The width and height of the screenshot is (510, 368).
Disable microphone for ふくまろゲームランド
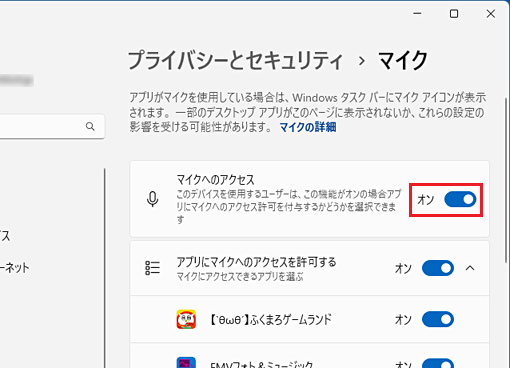pyautogui.click(x=438, y=320)
